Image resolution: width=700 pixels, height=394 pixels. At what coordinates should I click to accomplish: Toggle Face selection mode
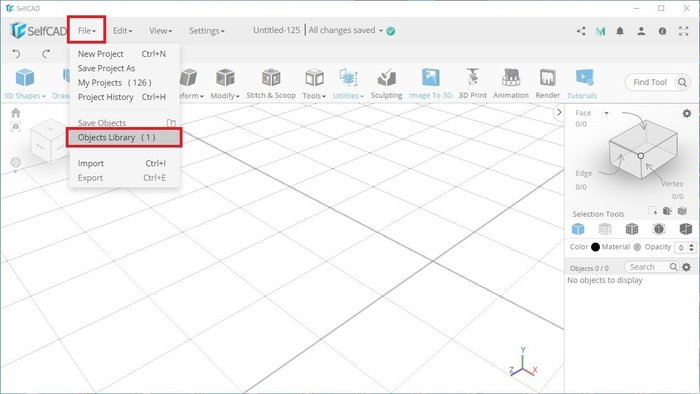583,113
